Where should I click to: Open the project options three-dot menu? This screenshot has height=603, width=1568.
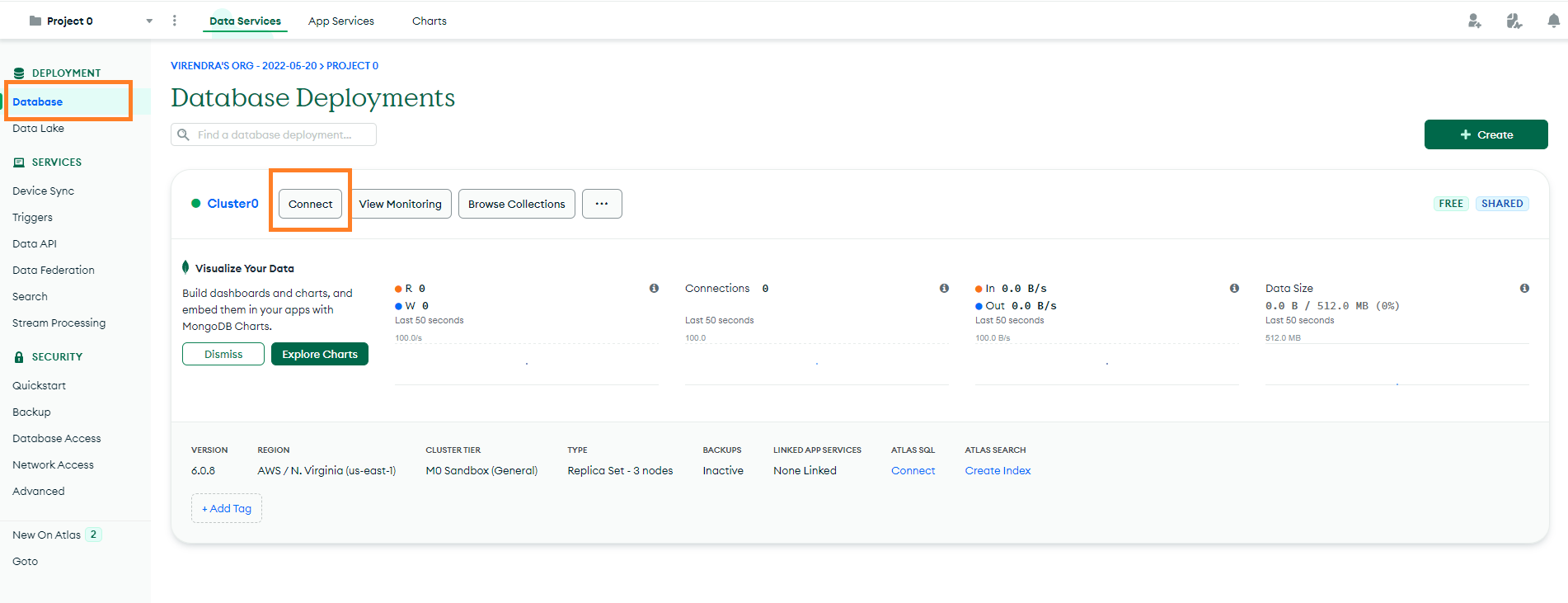click(x=174, y=21)
